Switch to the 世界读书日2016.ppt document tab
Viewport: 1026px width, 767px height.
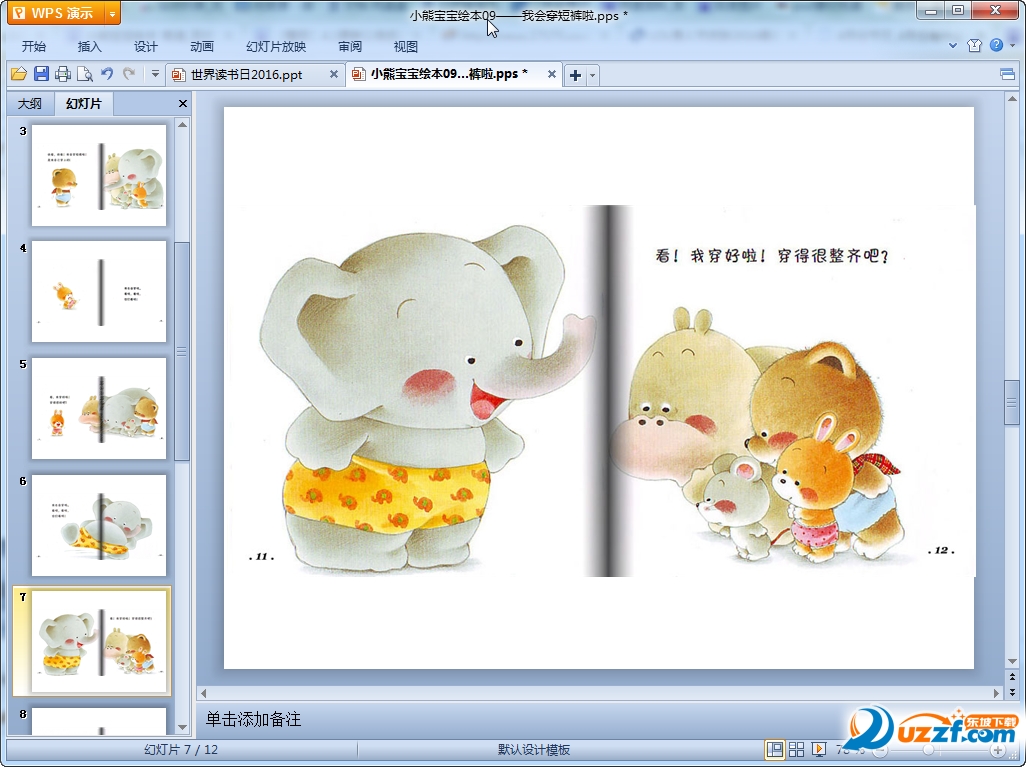[247, 75]
